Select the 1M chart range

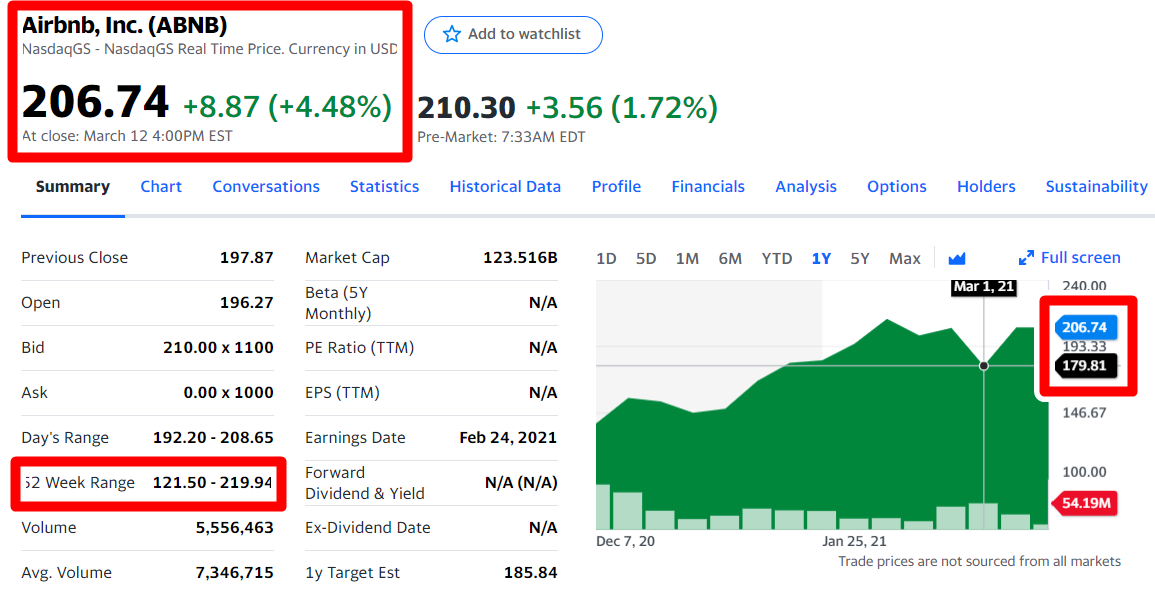(687, 258)
